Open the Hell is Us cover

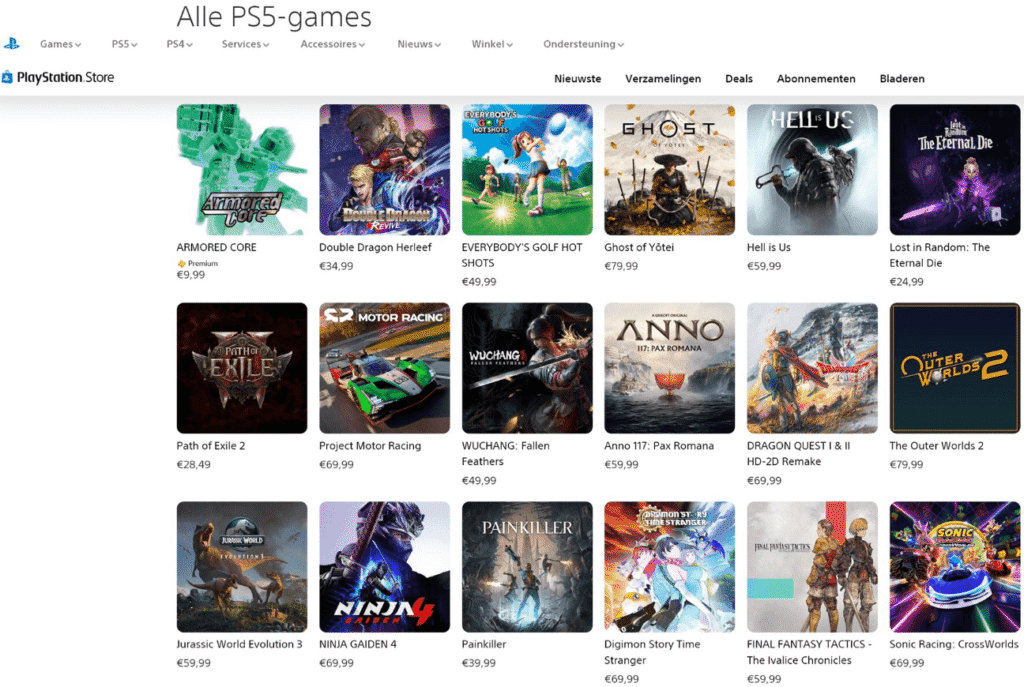tap(812, 170)
